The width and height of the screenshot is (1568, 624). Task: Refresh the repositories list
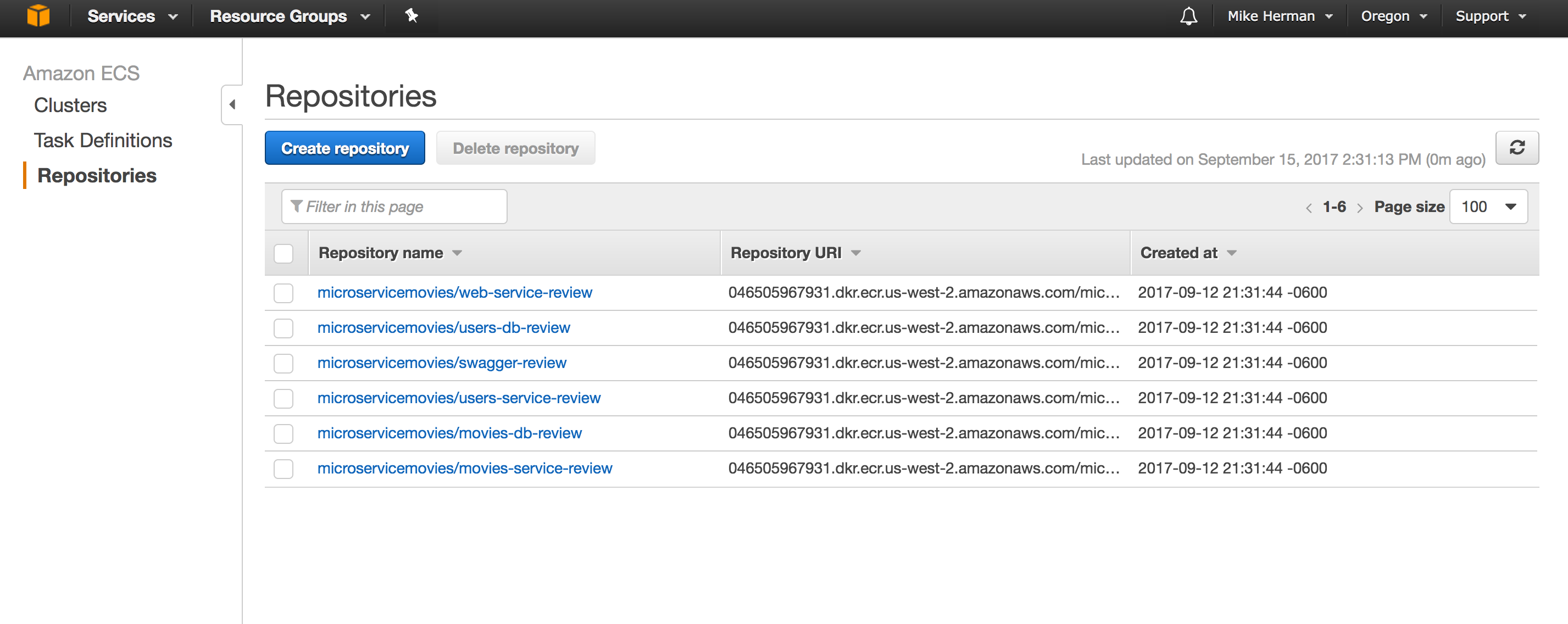[x=1517, y=147]
